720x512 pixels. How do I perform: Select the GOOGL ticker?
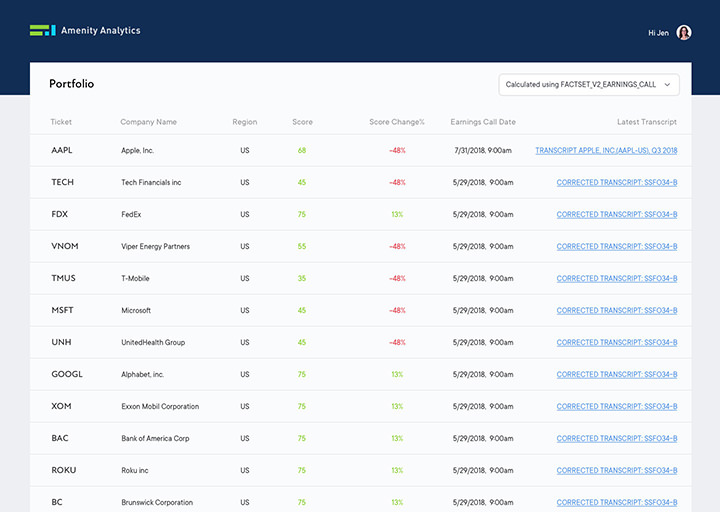[67, 374]
